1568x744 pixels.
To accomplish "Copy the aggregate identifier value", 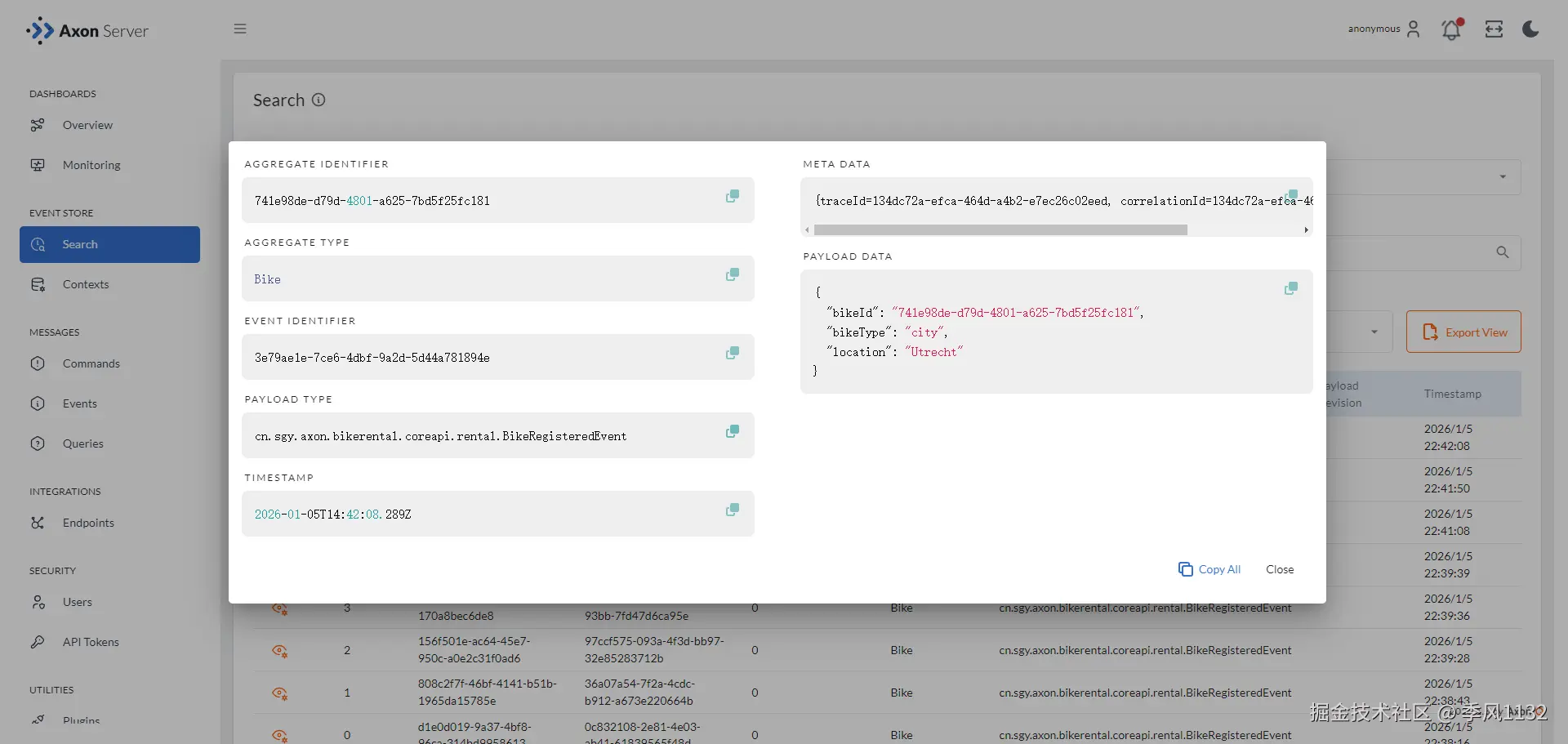I will [733, 196].
